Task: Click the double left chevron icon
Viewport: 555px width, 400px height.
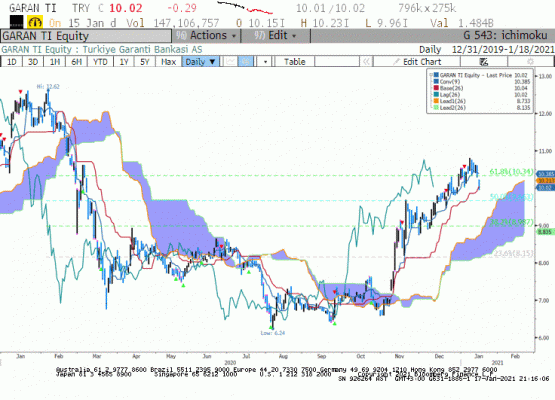Action: coord(366,62)
